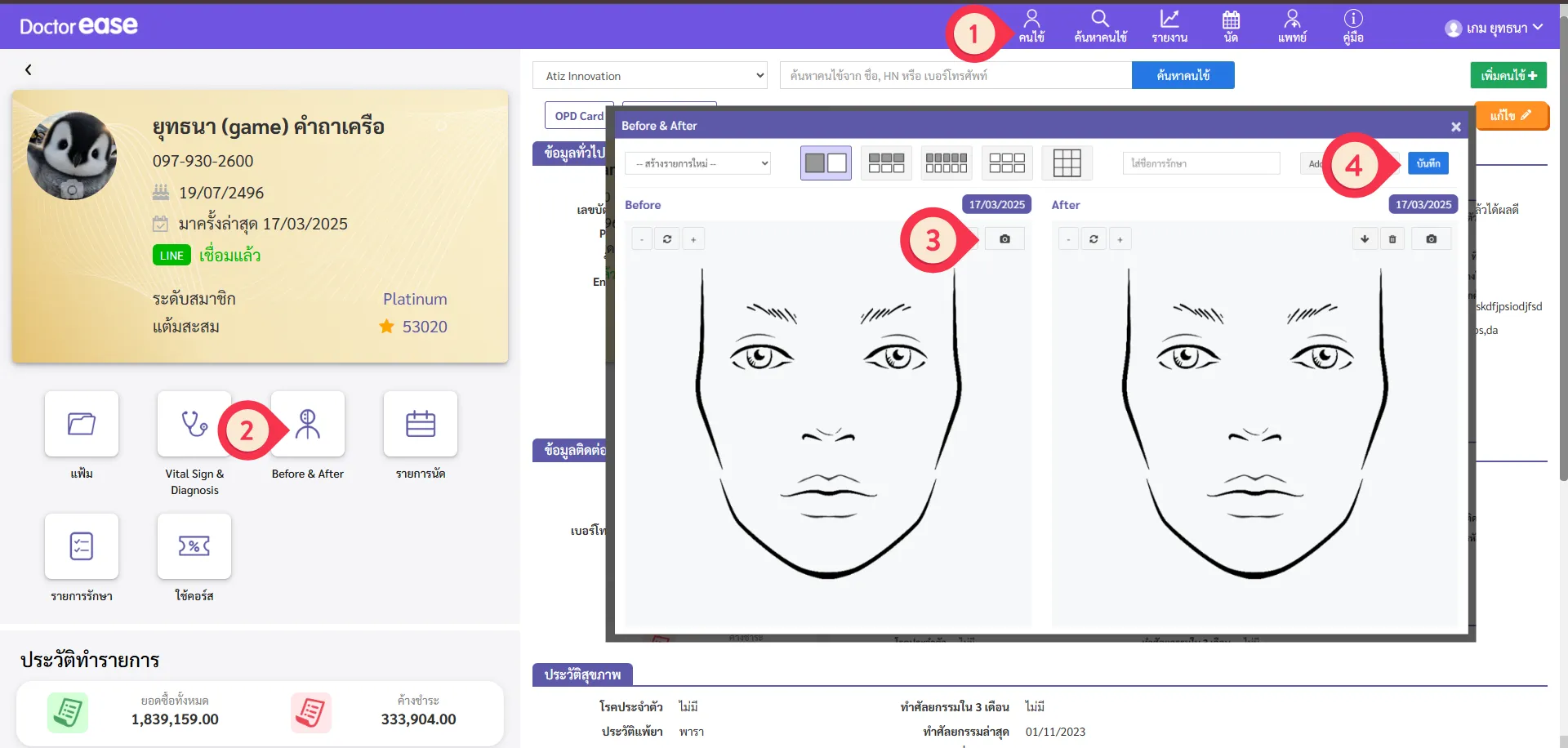Click the down arrow icon in After panel
This screenshot has height=748, width=1568.
pyautogui.click(x=1365, y=239)
